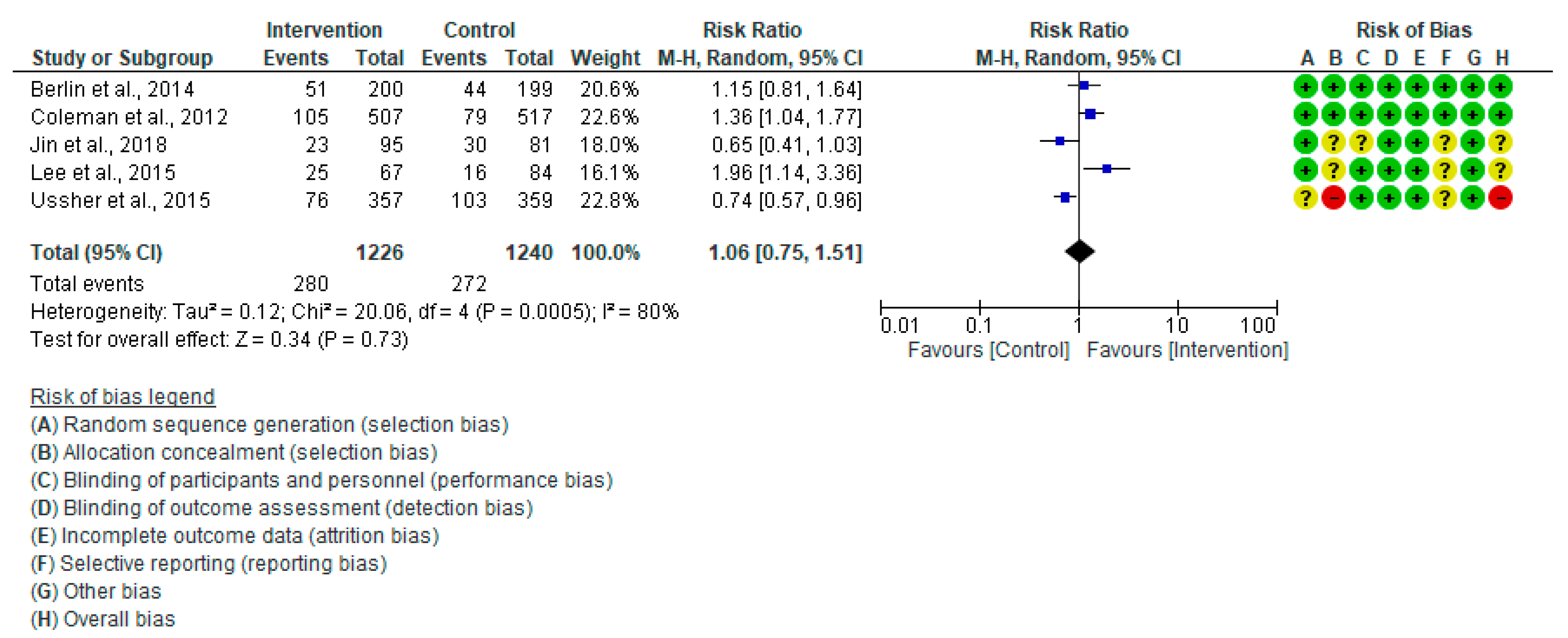The width and height of the screenshot is (1568, 638).
Task: Click the blue square for Lee et al., 2015
Action: click(1107, 168)
